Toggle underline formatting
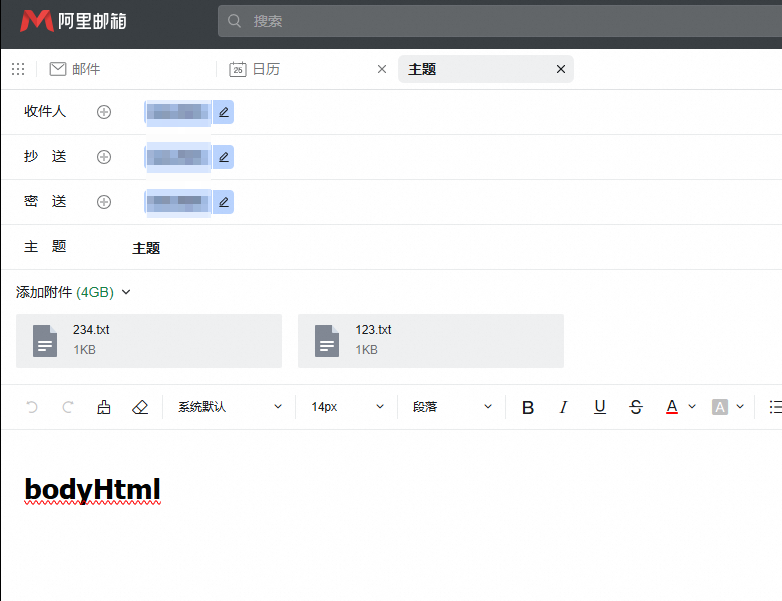The width and height of the screenshot is (782, 601). pyautogui.click(x=600, y=407)
